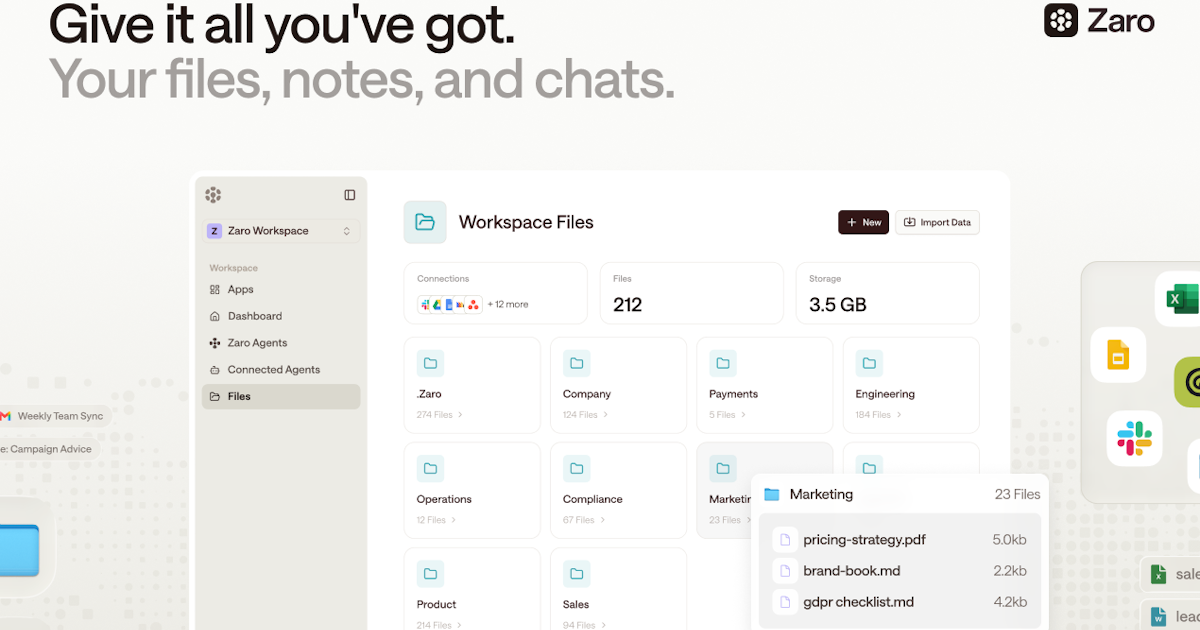This screenshot has height=630, width=1200.
Task: Go to Dashboard in the sidebar
Action: coord(281,316)
